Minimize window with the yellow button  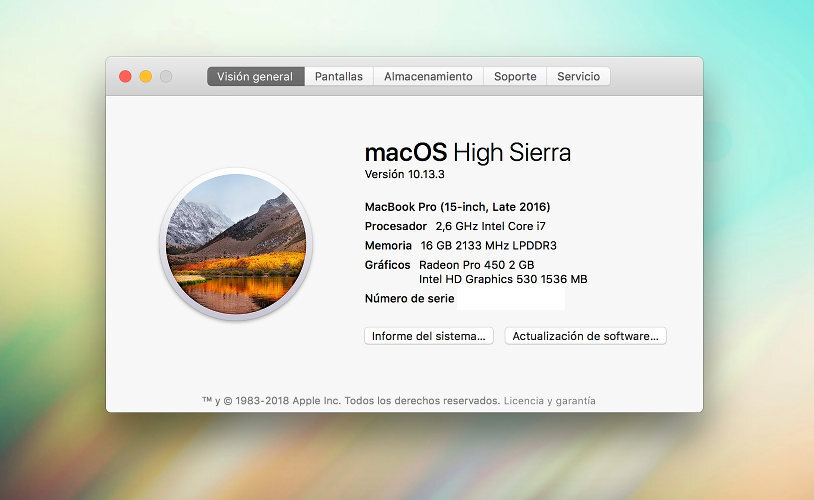coord(146,76)
